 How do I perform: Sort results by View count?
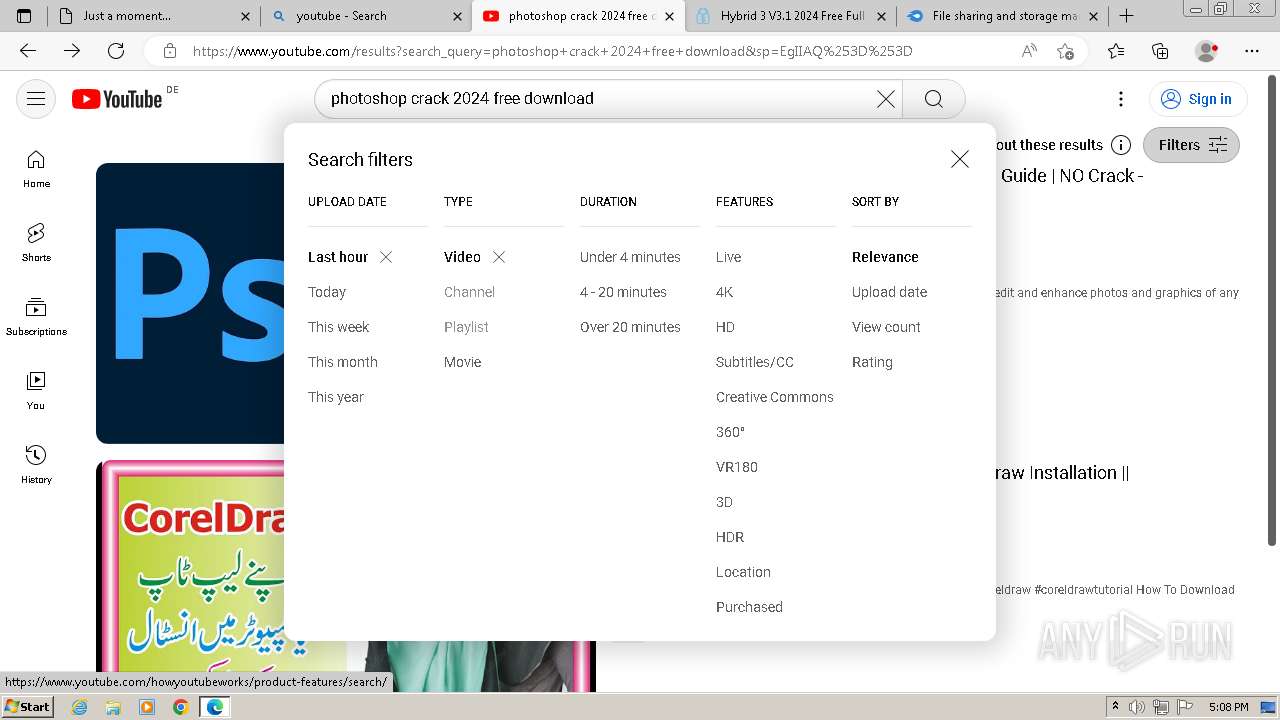click(886, 327)
